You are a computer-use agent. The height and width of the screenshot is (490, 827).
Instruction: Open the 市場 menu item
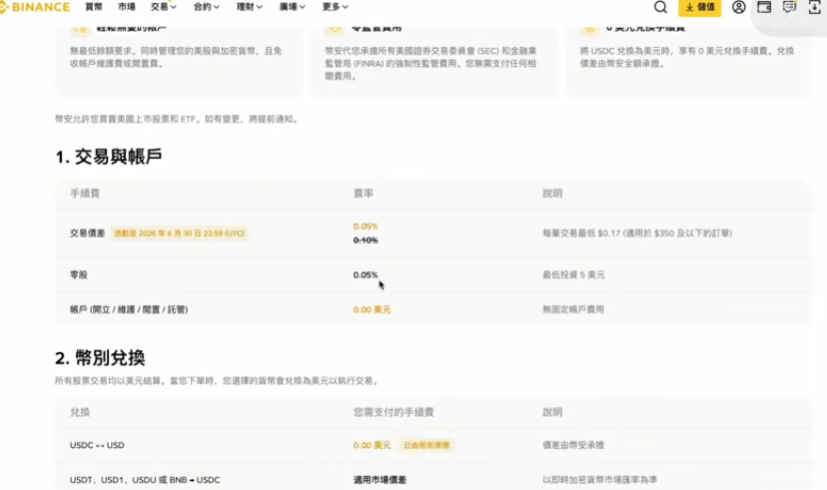[x=127, y=7]
